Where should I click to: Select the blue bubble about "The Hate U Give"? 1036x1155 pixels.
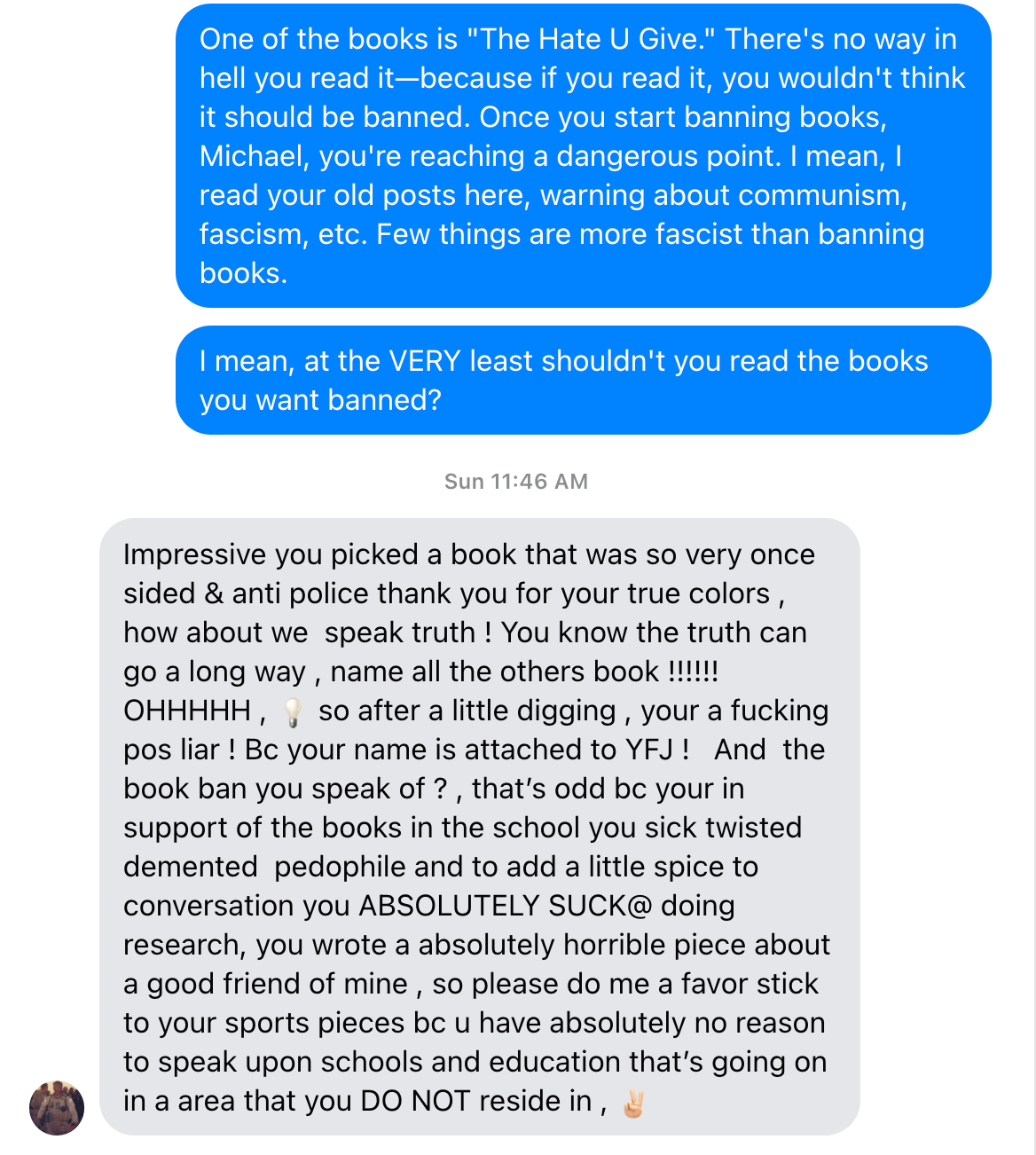583,156
